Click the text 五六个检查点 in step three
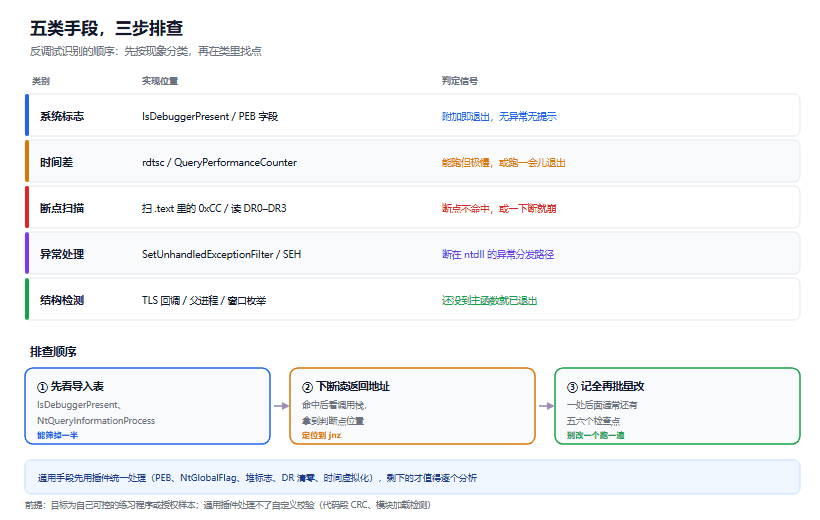 click(x=594, y=421)
